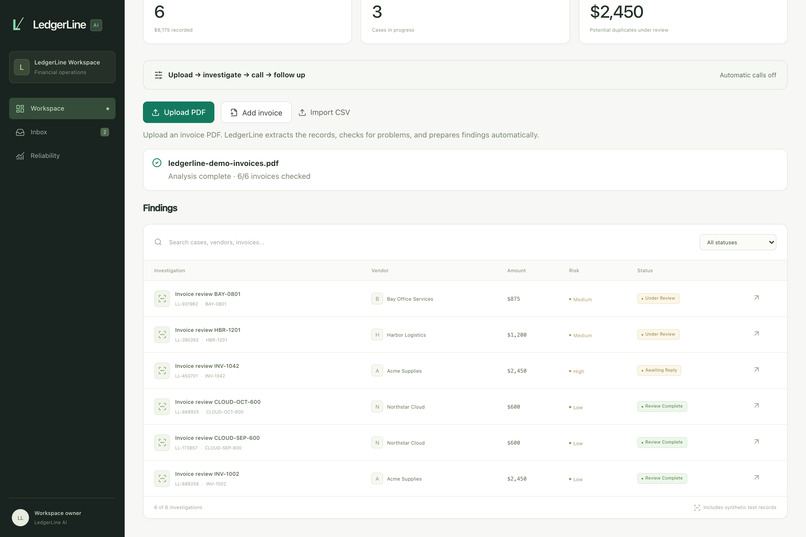
Task: Open Invoice review HBR-1201
Action: (207, 330)
